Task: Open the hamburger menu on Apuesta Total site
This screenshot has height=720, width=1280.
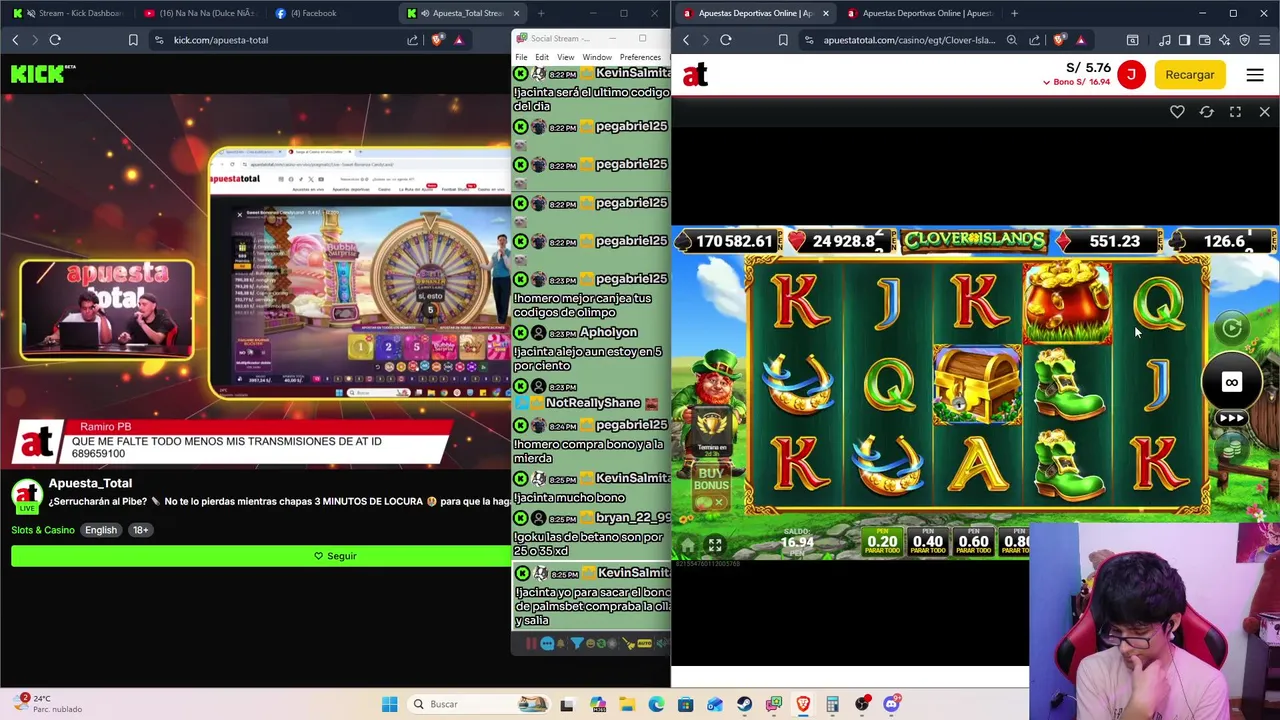Action: (x=1255, y=75)
